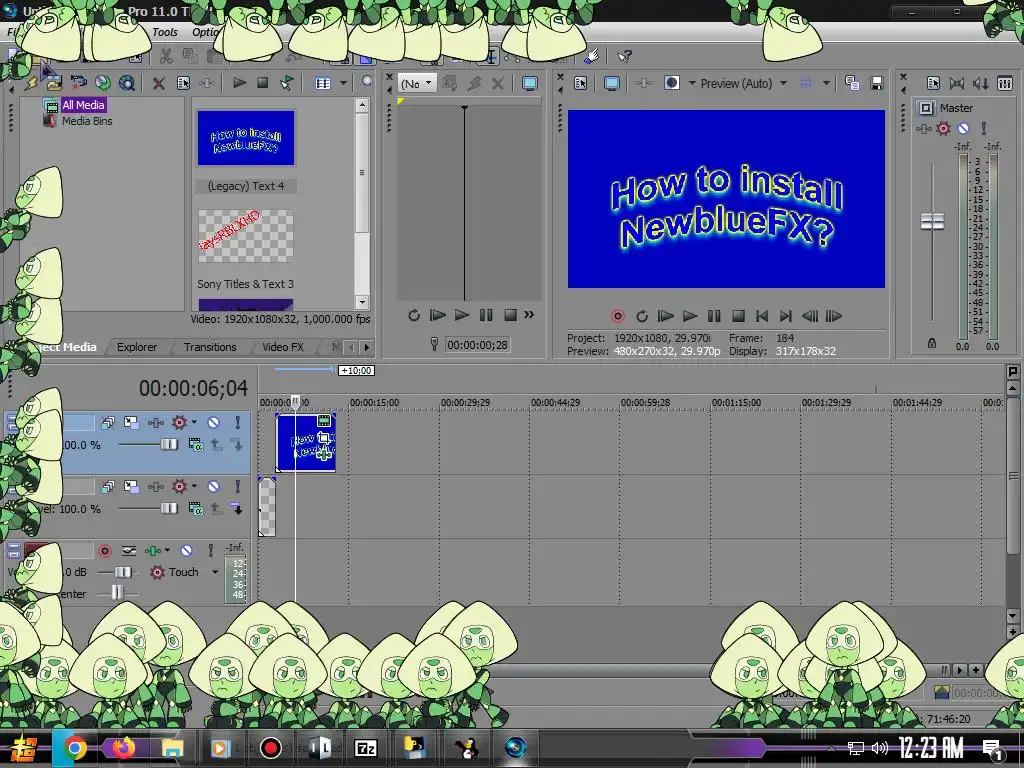Save snapshot to file in preview toolbar
Image resolution: width=1024 pixels, height=768 pixels.
coord(876,83)
